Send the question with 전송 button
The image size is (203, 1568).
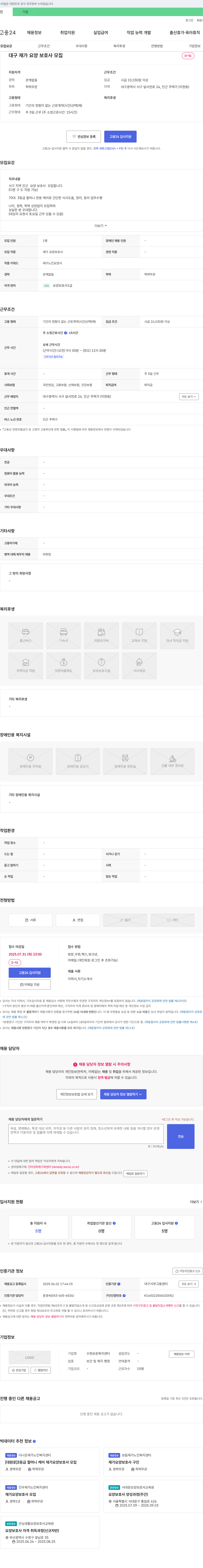point(181,1136)
